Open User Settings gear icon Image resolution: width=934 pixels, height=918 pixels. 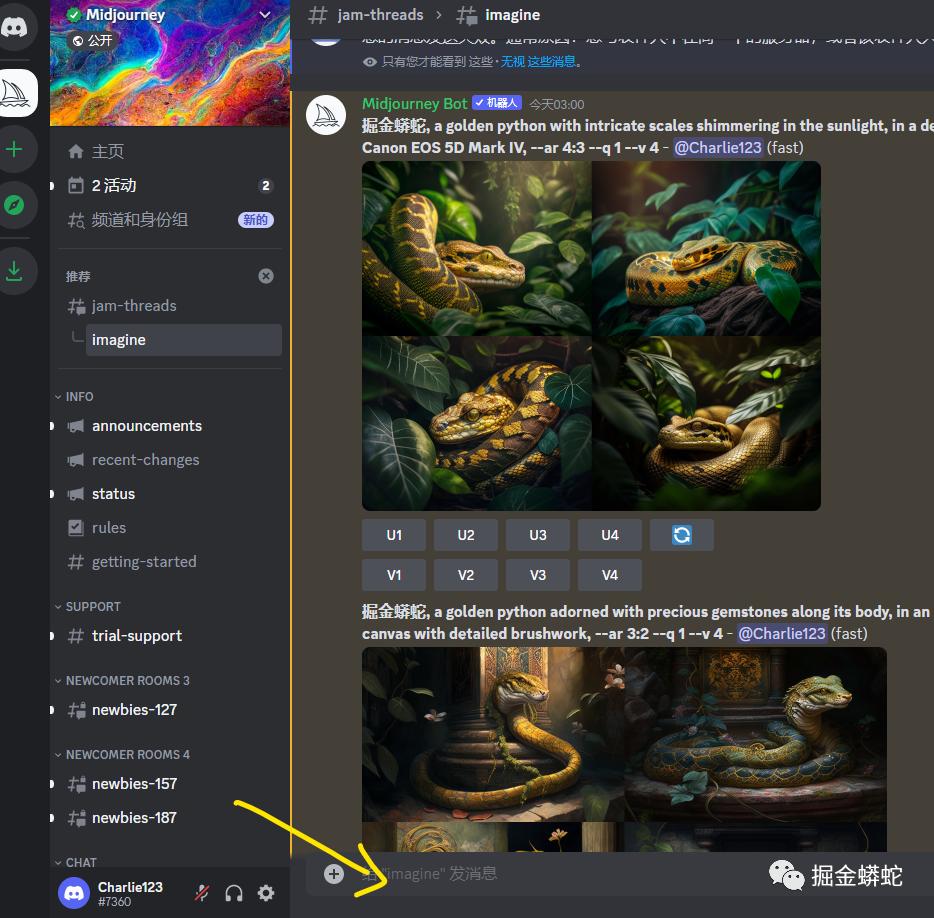(x=266, y=893)
